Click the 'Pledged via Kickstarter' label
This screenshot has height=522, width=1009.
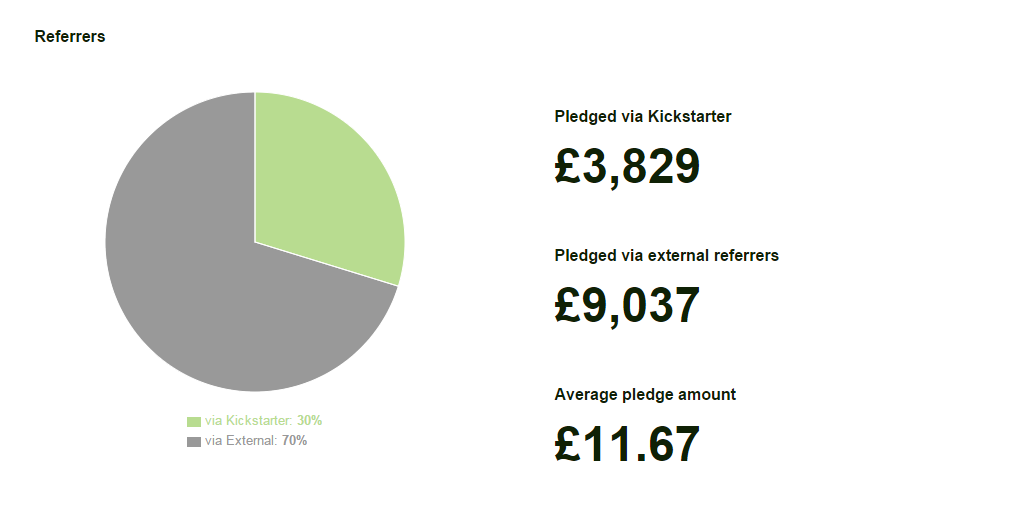tap(643, 117)
